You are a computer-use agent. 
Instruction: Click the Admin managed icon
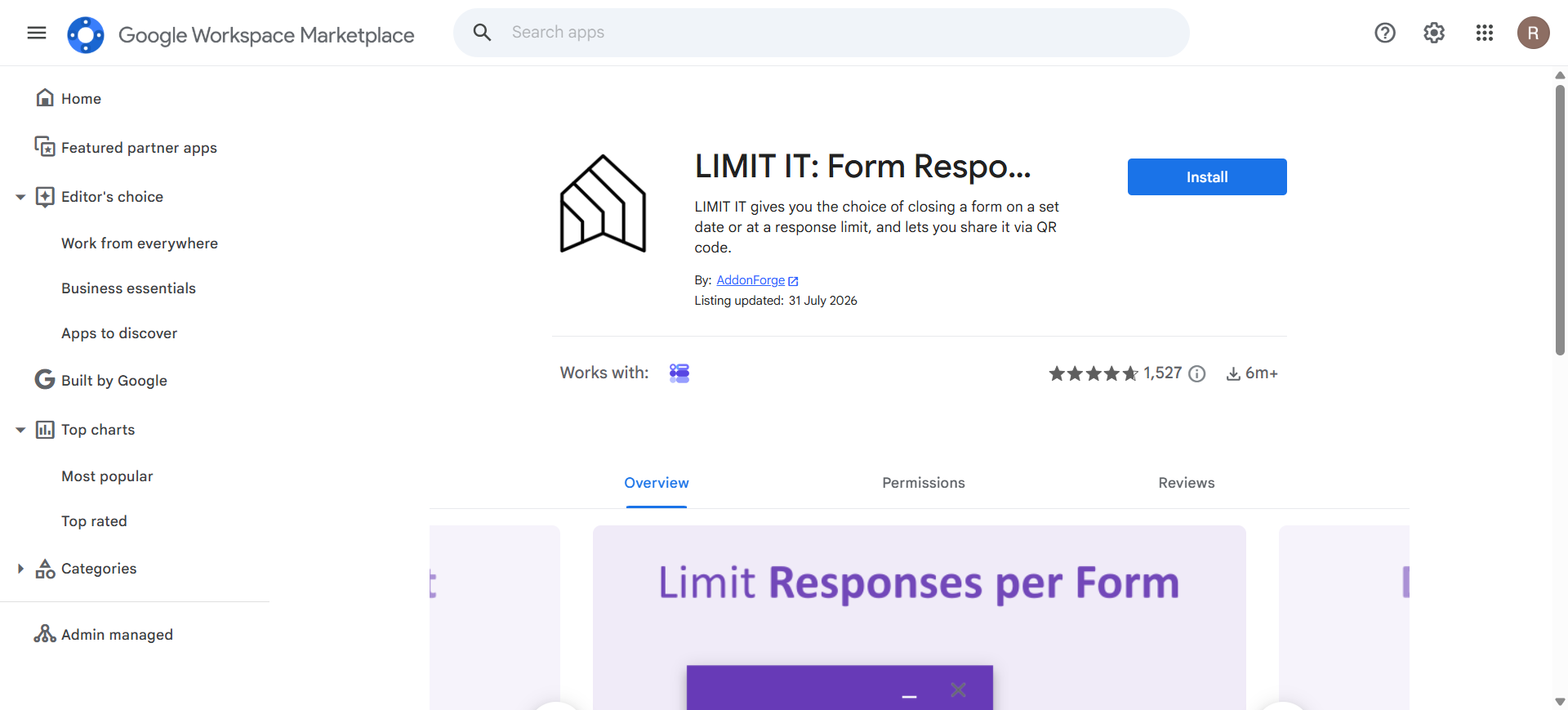pyautogui.click(x=45, y=634)
